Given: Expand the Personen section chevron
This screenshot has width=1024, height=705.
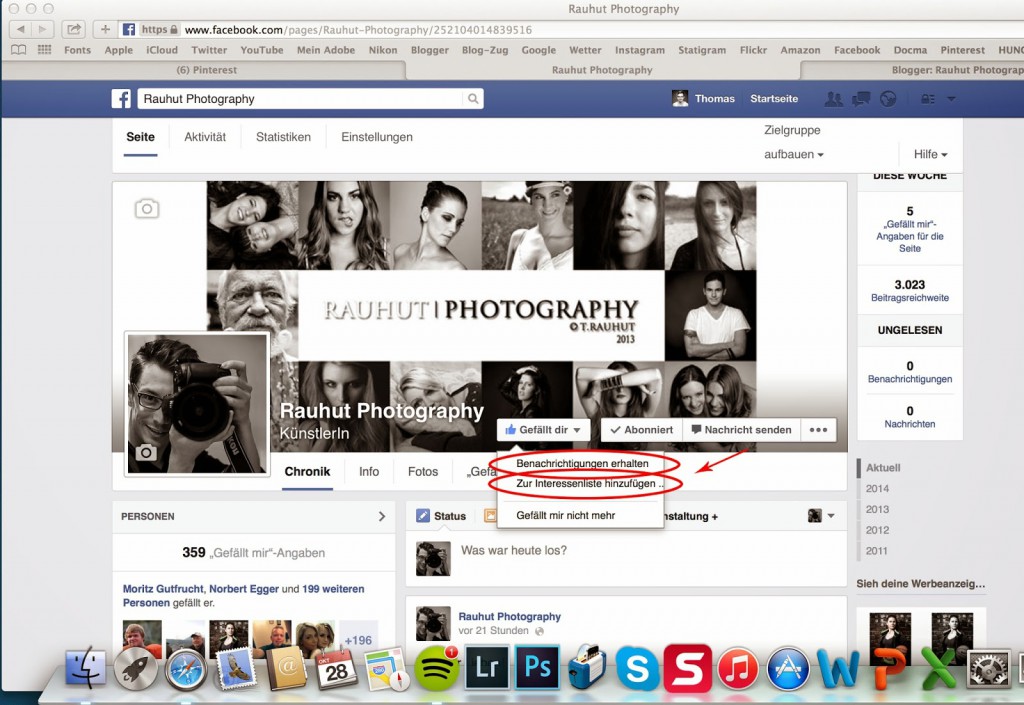Looking at the screenshot, I should click(x=382, y=516).
